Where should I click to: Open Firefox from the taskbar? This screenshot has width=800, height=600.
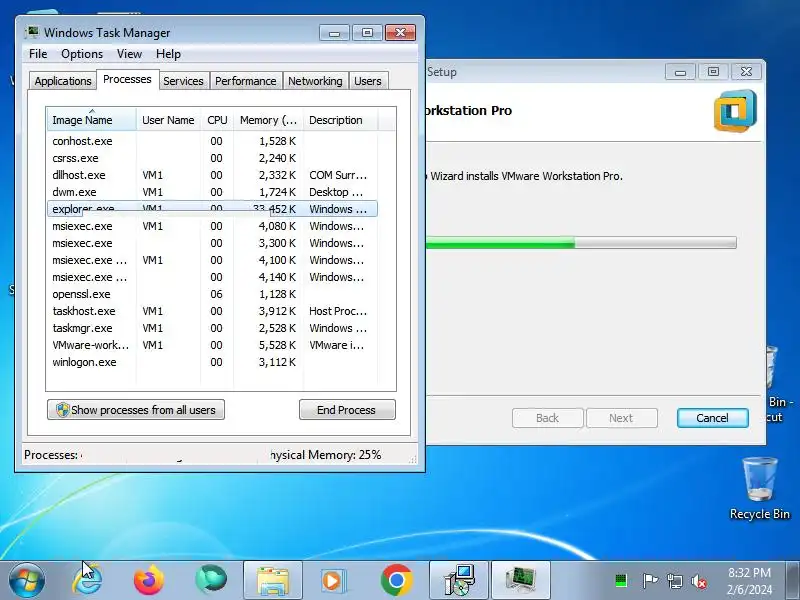pyautogui.click(x=149, y=580)
